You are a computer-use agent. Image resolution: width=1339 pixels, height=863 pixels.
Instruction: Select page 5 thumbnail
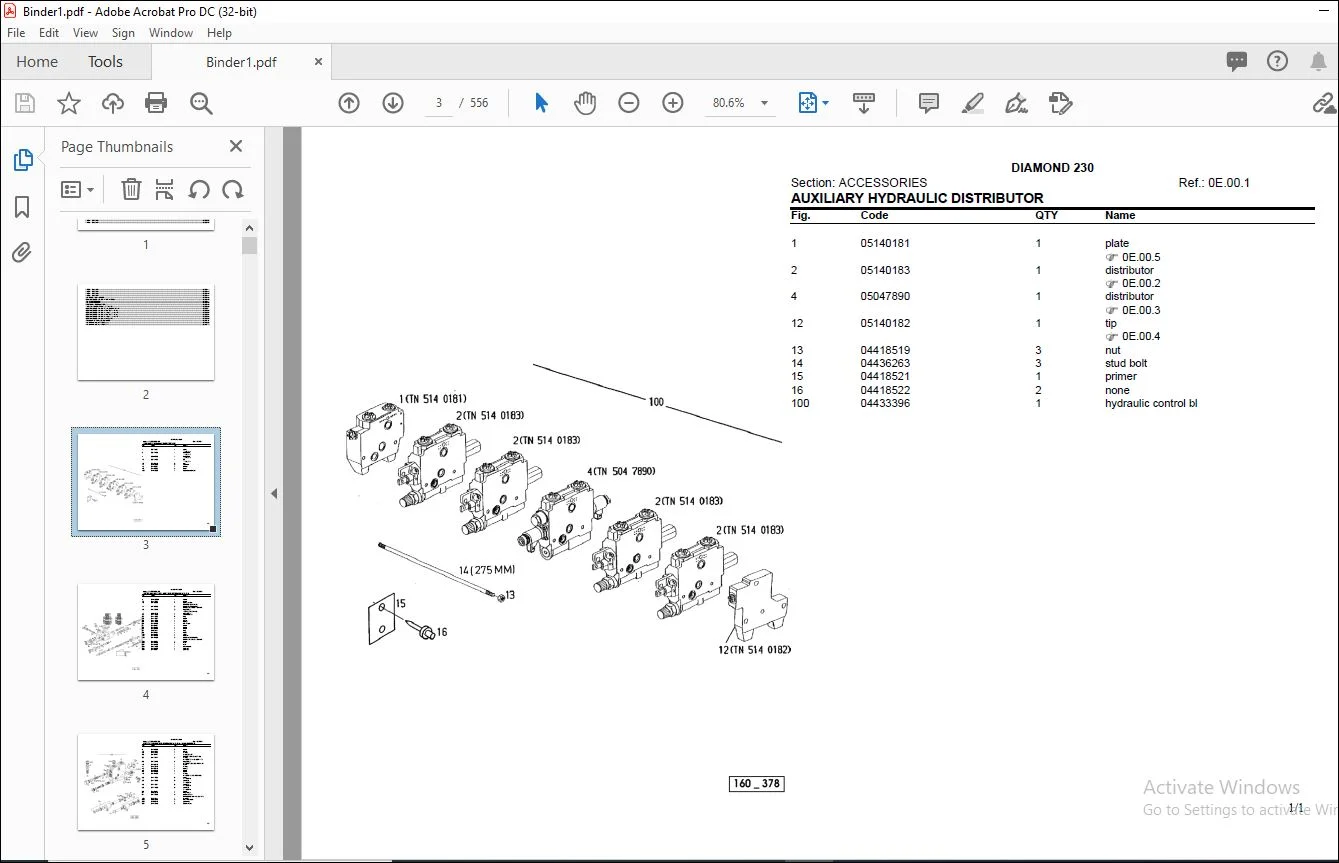click(146, 782)
